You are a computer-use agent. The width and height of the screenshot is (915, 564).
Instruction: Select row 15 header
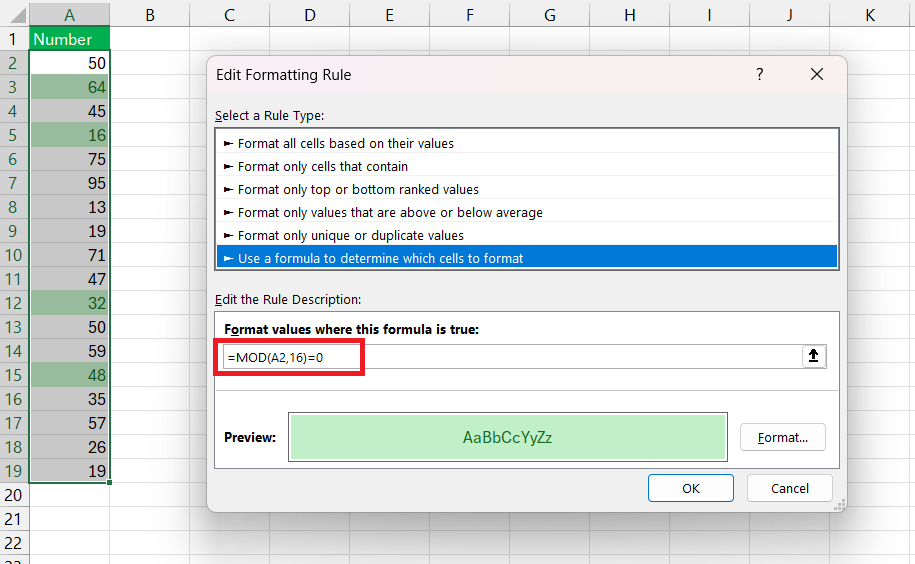[15, 374]
